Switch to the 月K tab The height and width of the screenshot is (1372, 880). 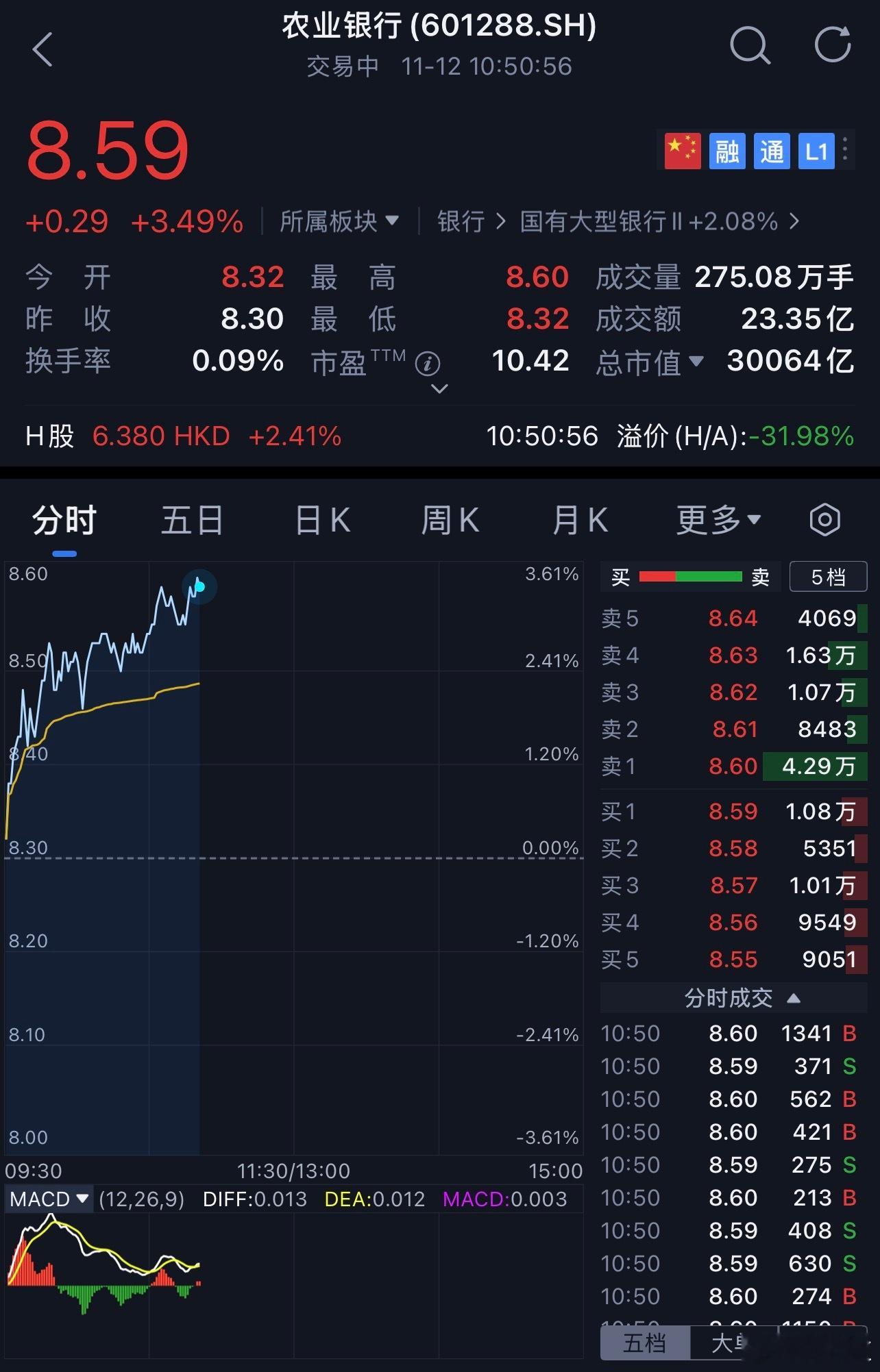(x=580, y=521)
